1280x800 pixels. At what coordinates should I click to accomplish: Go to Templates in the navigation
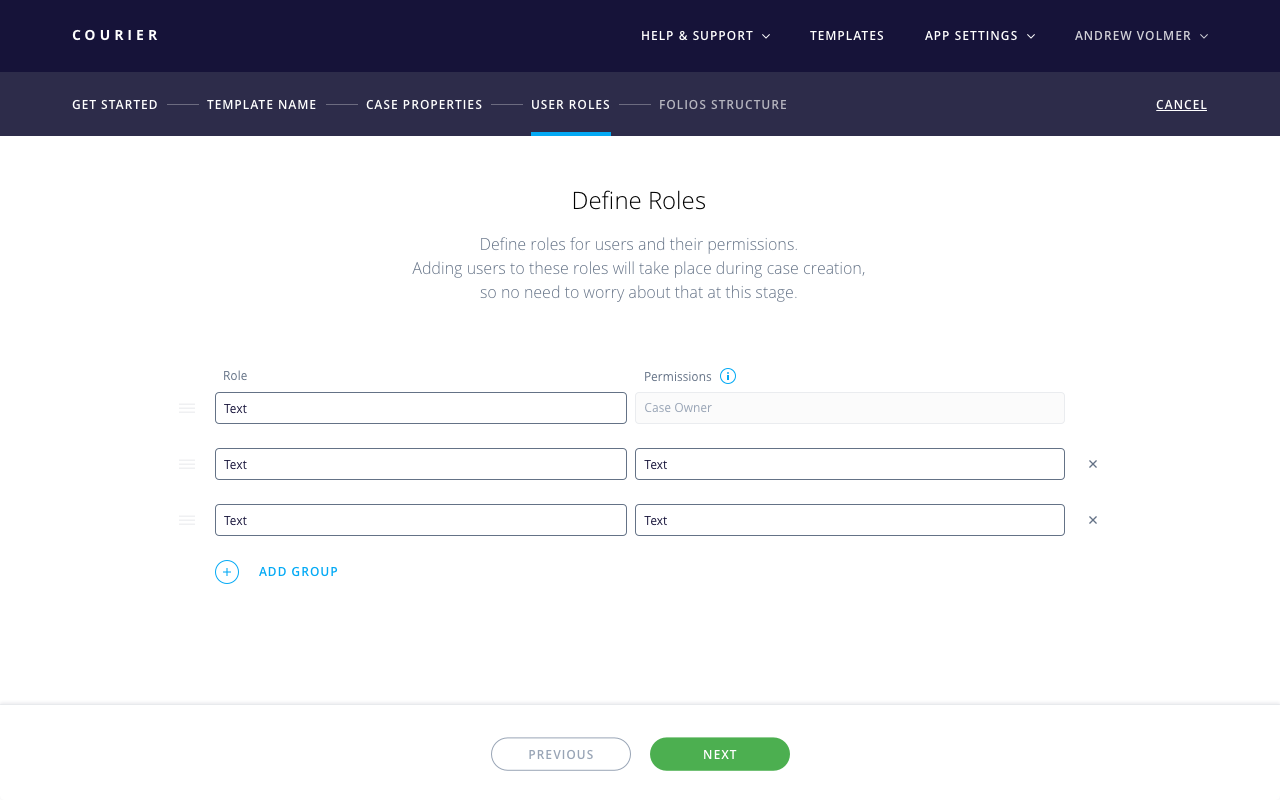point(847,36)
